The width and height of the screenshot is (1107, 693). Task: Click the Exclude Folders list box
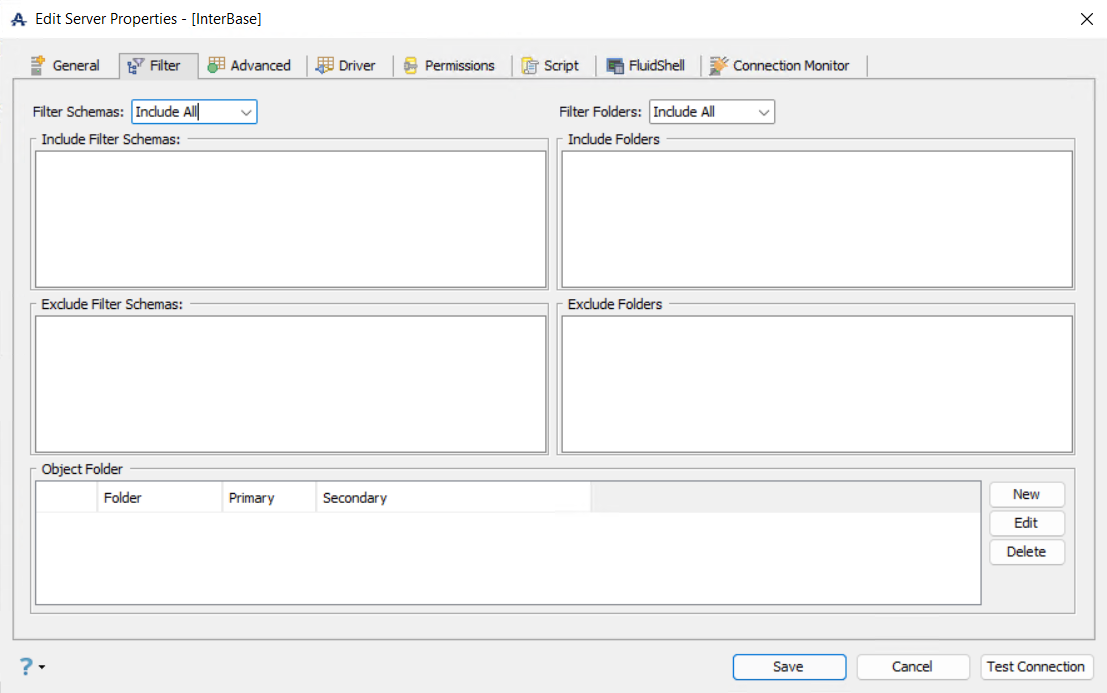point(817,384)
